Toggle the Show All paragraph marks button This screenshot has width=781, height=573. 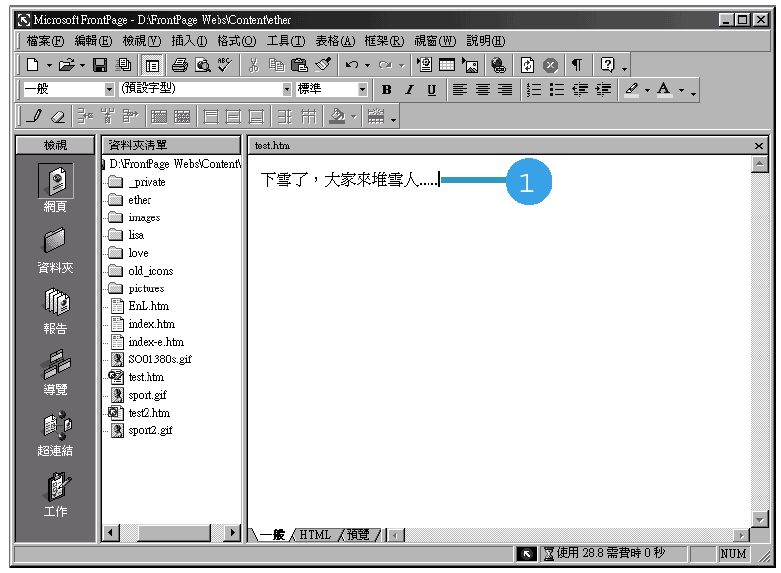point(577,65)
